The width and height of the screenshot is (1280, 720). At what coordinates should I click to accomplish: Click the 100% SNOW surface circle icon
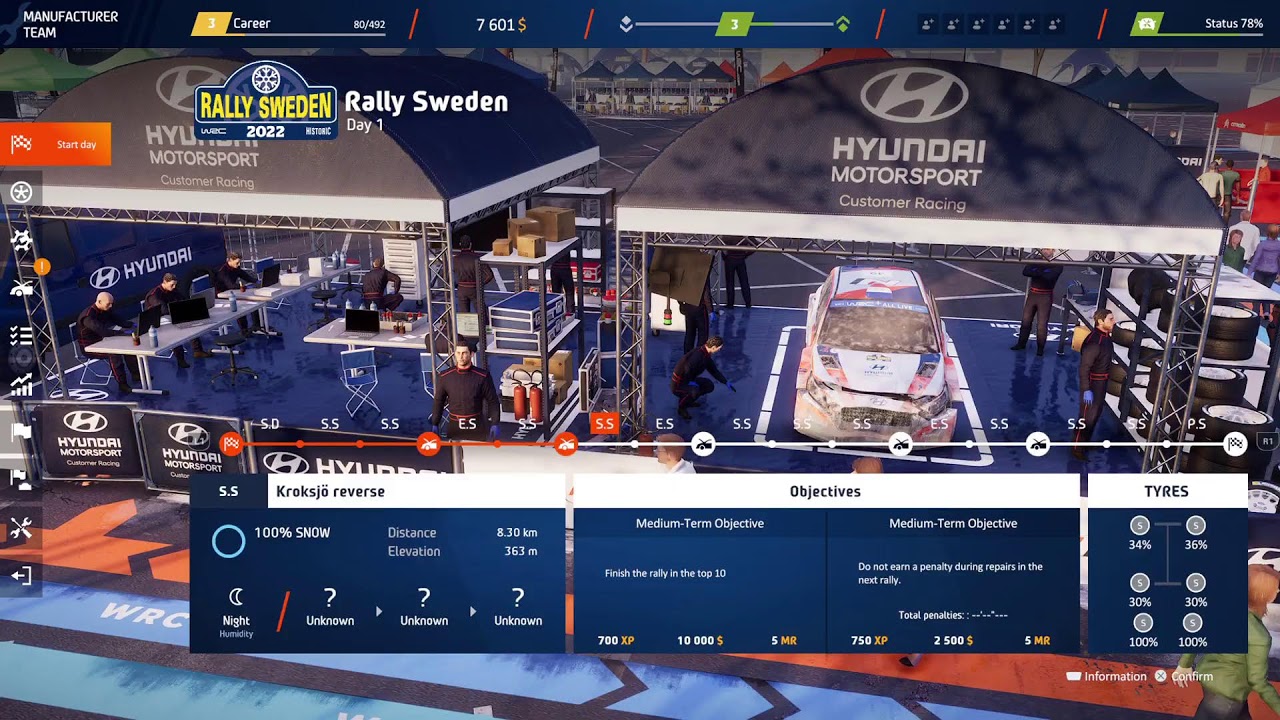[228, 541]
